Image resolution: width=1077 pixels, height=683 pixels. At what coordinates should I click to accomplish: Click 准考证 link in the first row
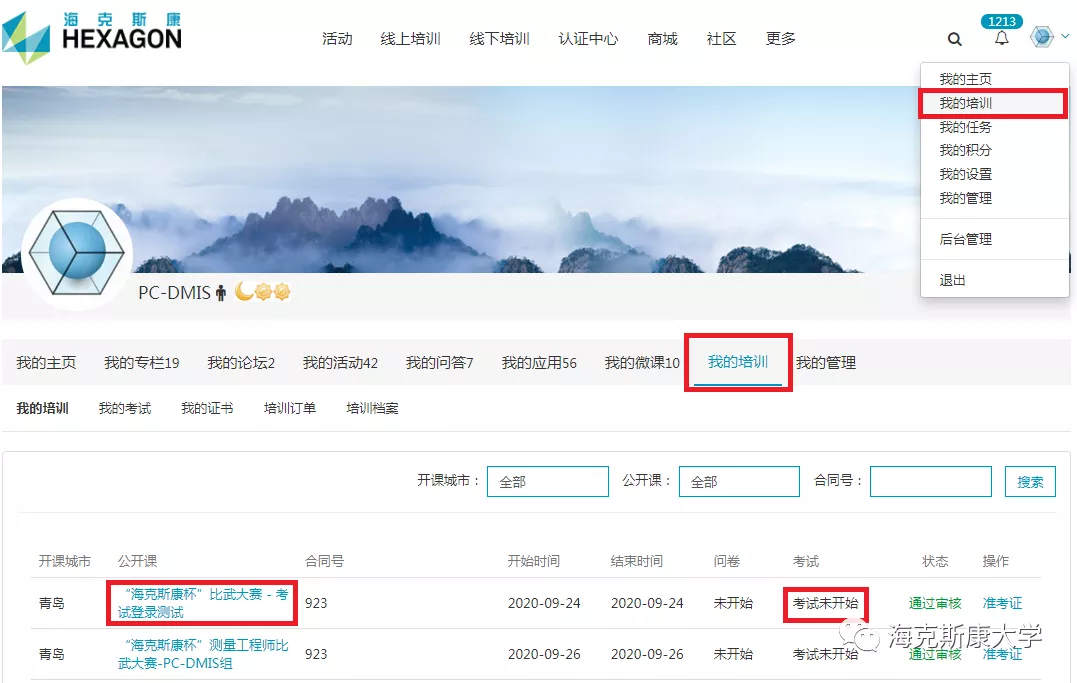point(1002,603)
